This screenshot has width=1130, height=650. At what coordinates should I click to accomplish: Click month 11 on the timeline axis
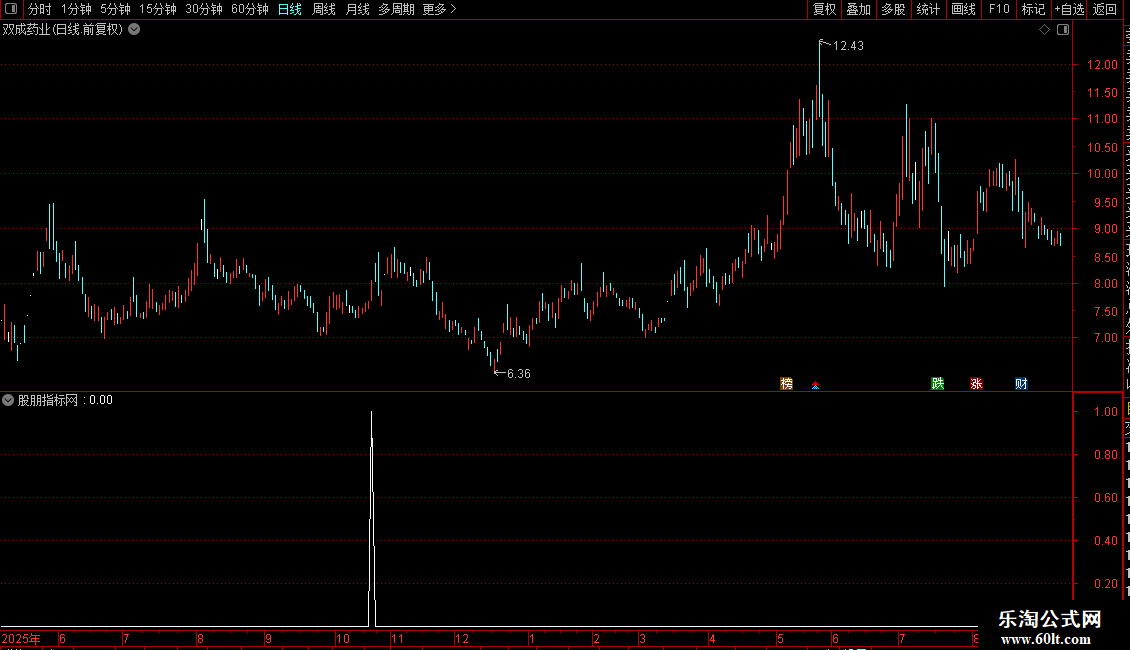(x=397, y=638)
